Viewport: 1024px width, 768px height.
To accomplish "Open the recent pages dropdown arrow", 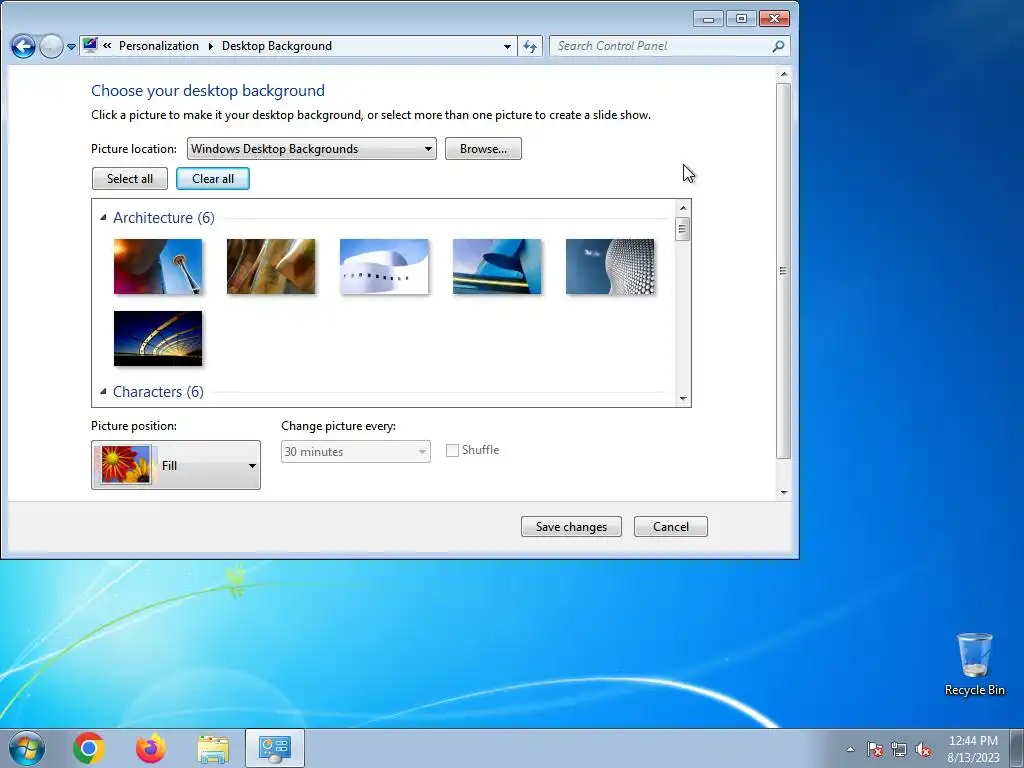I will (x=71, y=47).
